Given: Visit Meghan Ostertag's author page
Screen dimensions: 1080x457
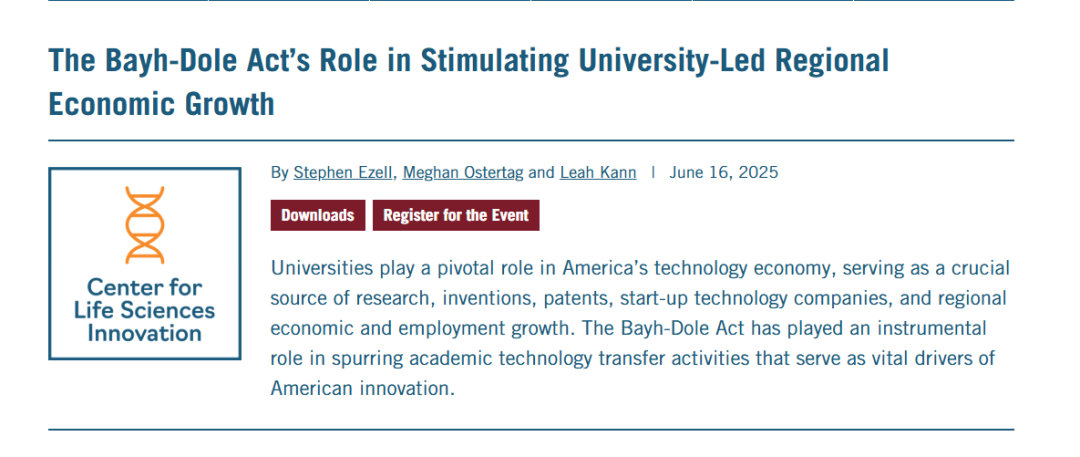Looking at the screenshot, I should click(462, 172).
